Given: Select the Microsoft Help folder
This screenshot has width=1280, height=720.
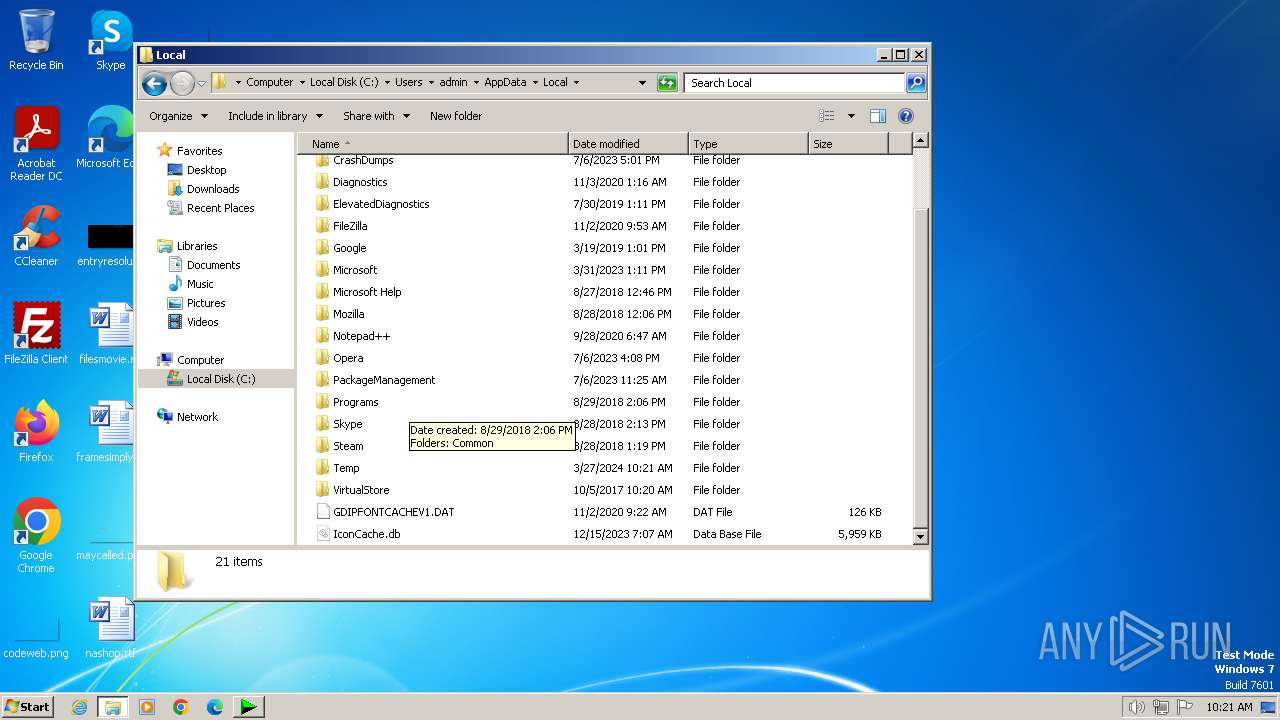Looking at the screenshot, I should coord(367,292).
